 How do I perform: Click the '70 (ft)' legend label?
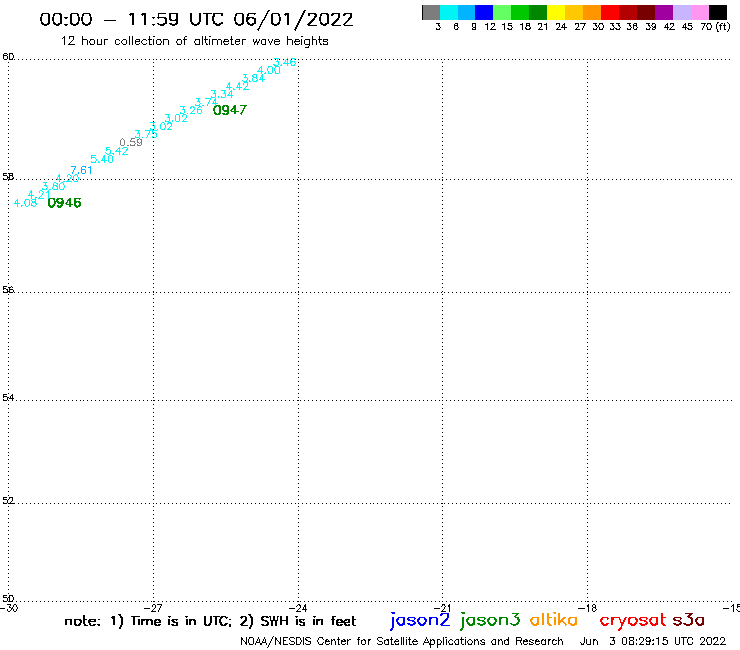tap(715, 27)
